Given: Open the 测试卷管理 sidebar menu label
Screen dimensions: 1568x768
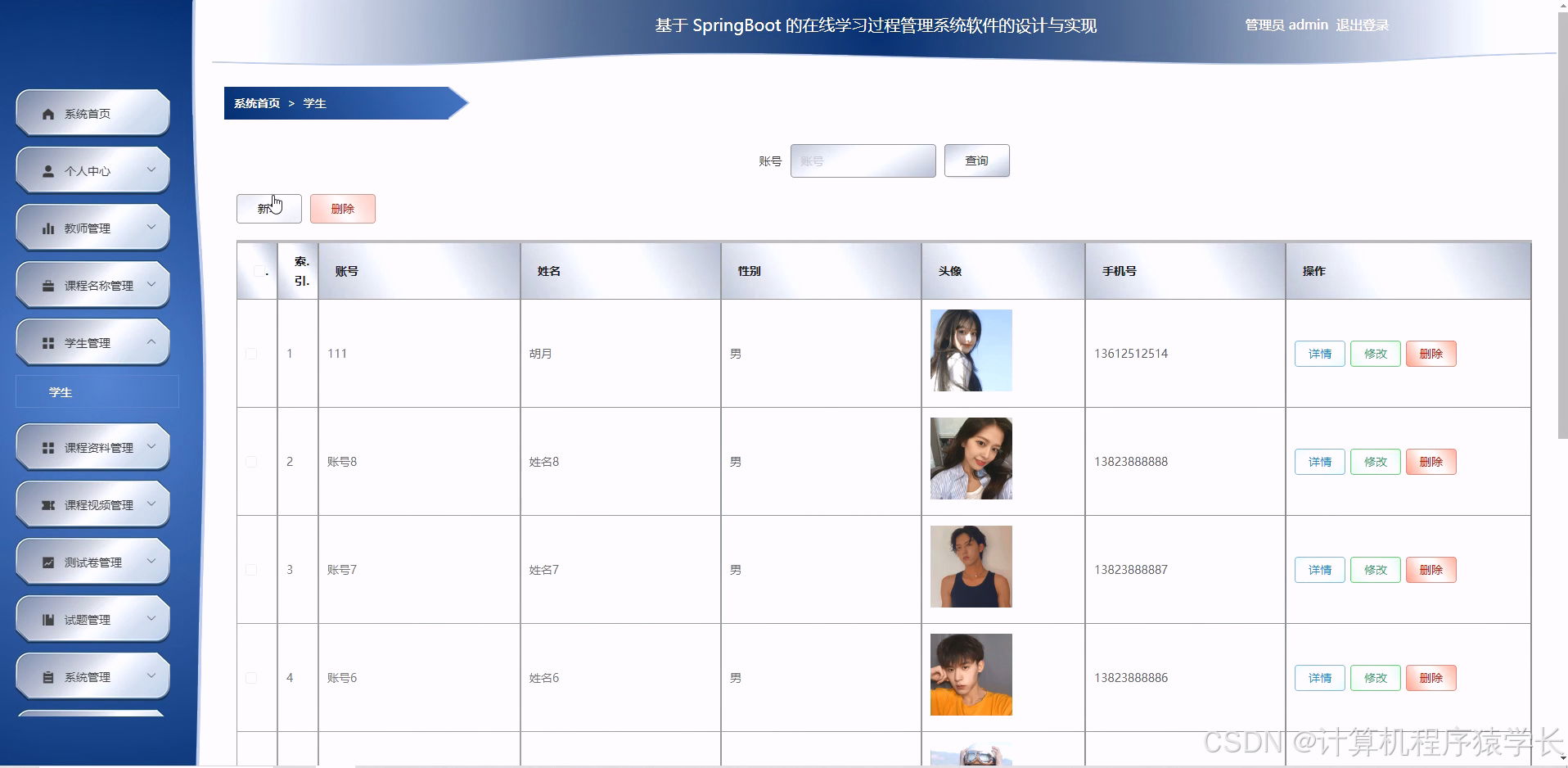Looking at the screenshot, I should tap(93, 562).
